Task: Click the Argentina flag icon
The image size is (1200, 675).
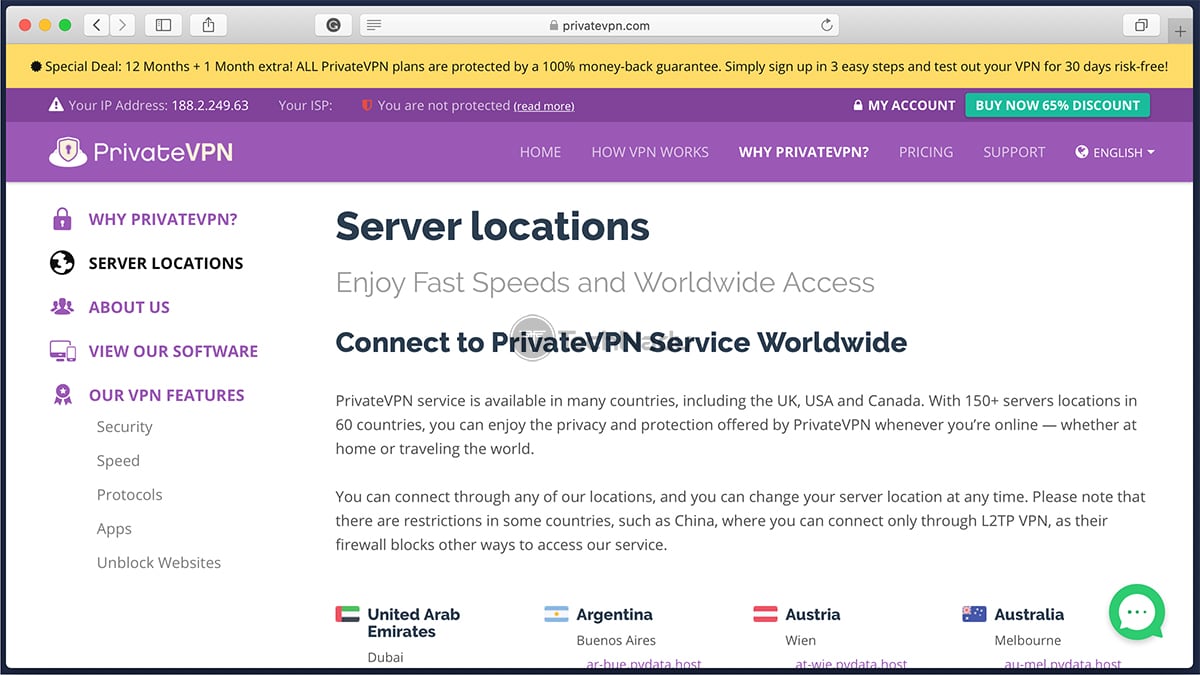Action: [559, 614]
